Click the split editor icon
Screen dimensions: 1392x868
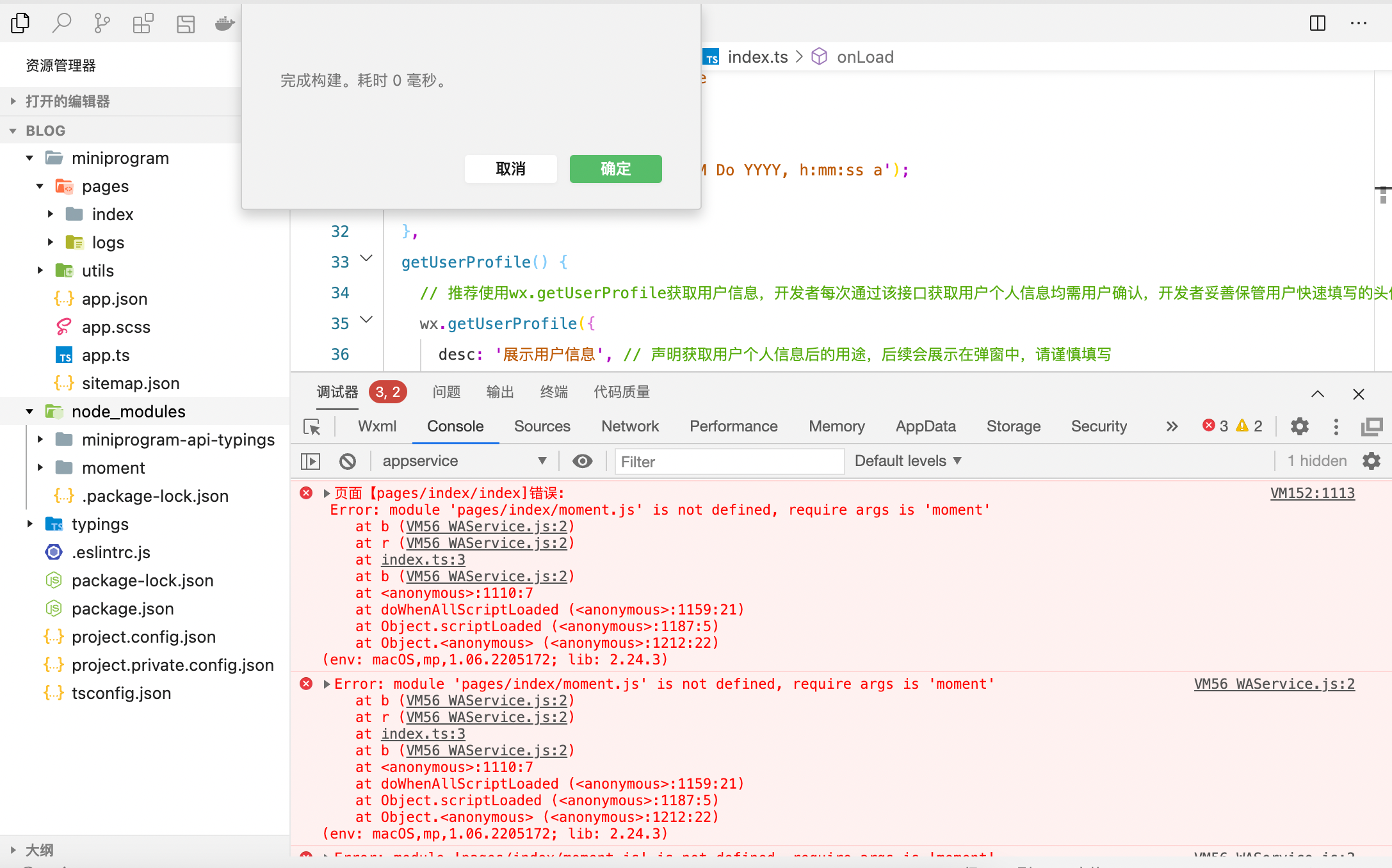[x=1318, y=24]
